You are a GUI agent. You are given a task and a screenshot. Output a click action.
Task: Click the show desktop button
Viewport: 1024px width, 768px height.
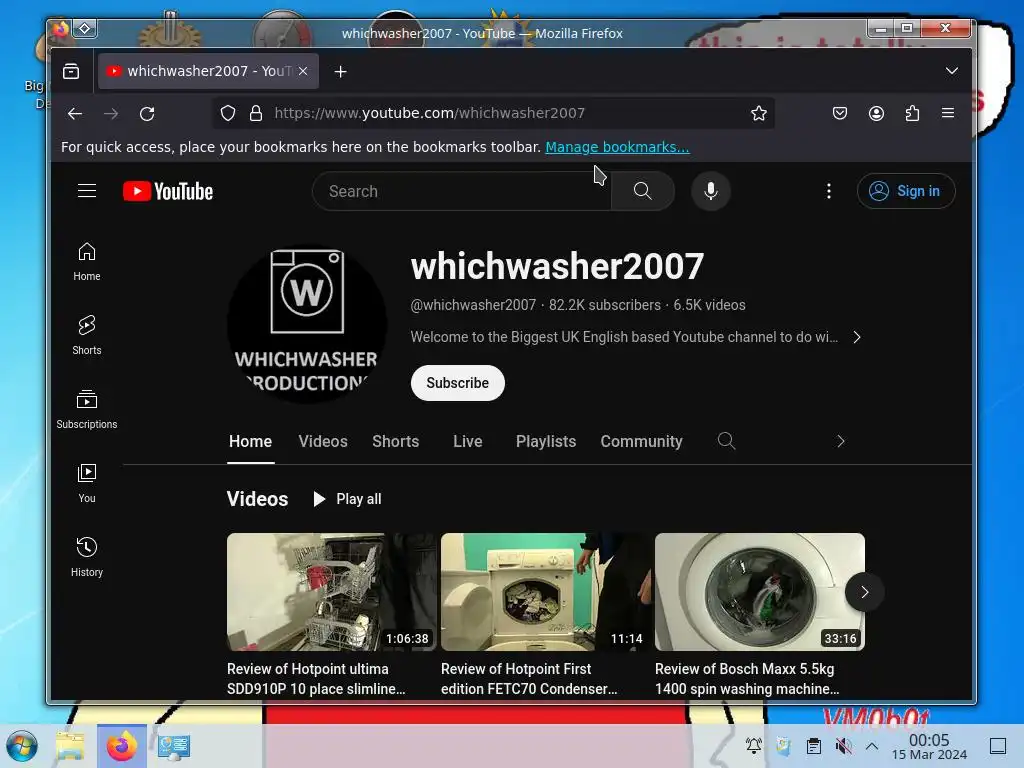tap(998, 746)
